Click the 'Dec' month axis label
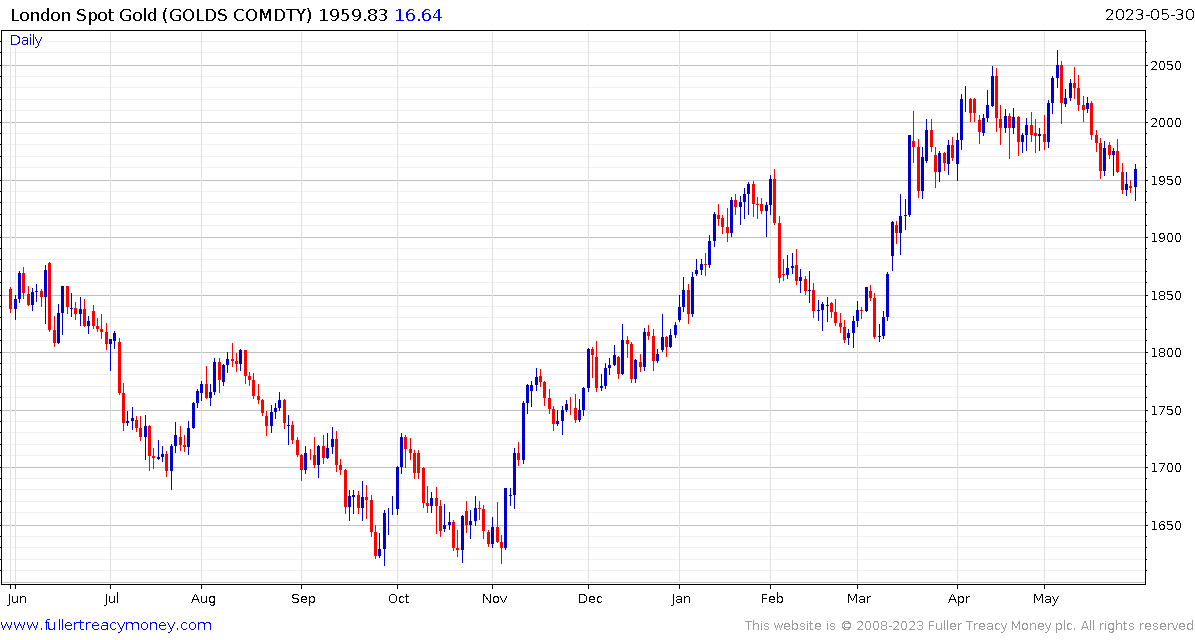 click(x=588, y=598)
